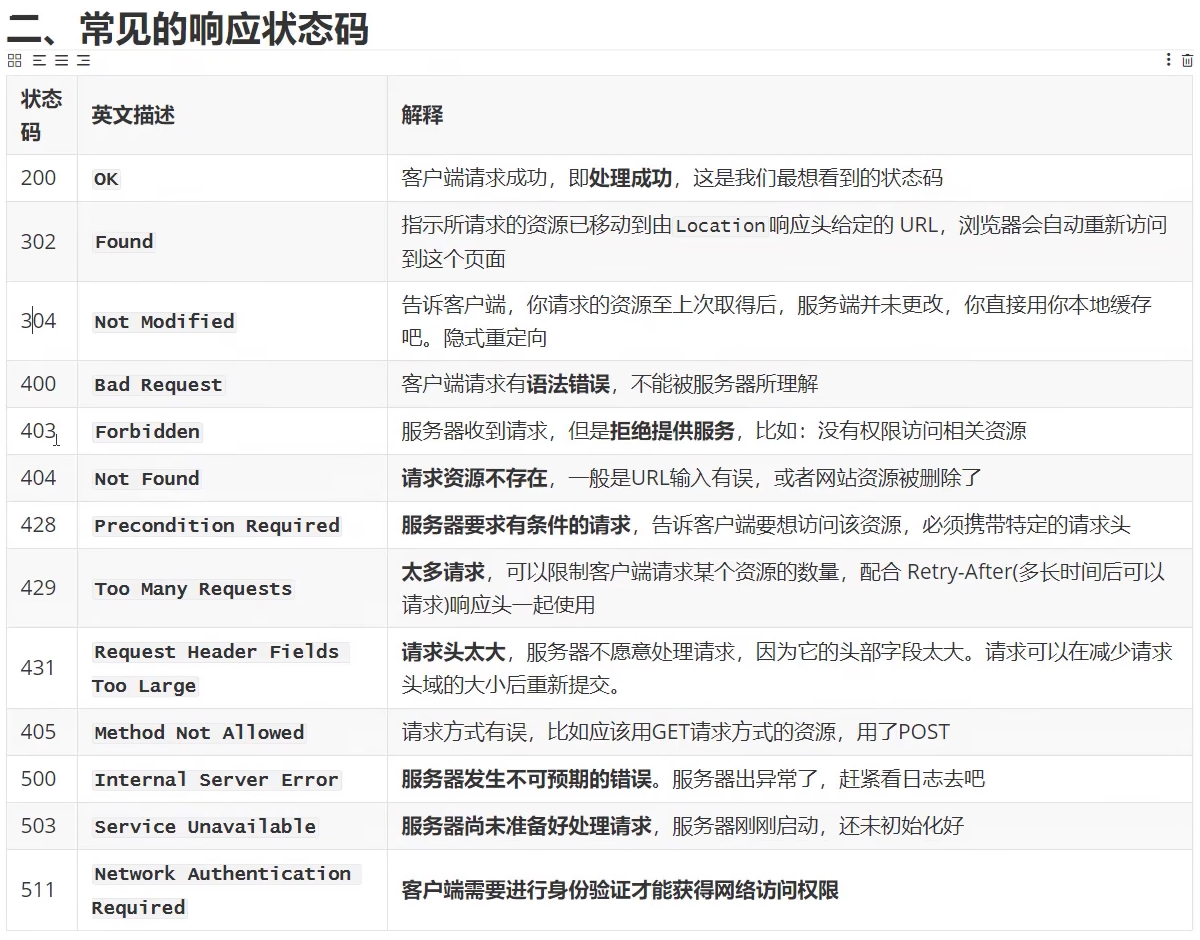The width and height of the screenshot is (1200, 940).
Task: Click the 'Internal Server Error' text
Action: (x=216, y=780)
